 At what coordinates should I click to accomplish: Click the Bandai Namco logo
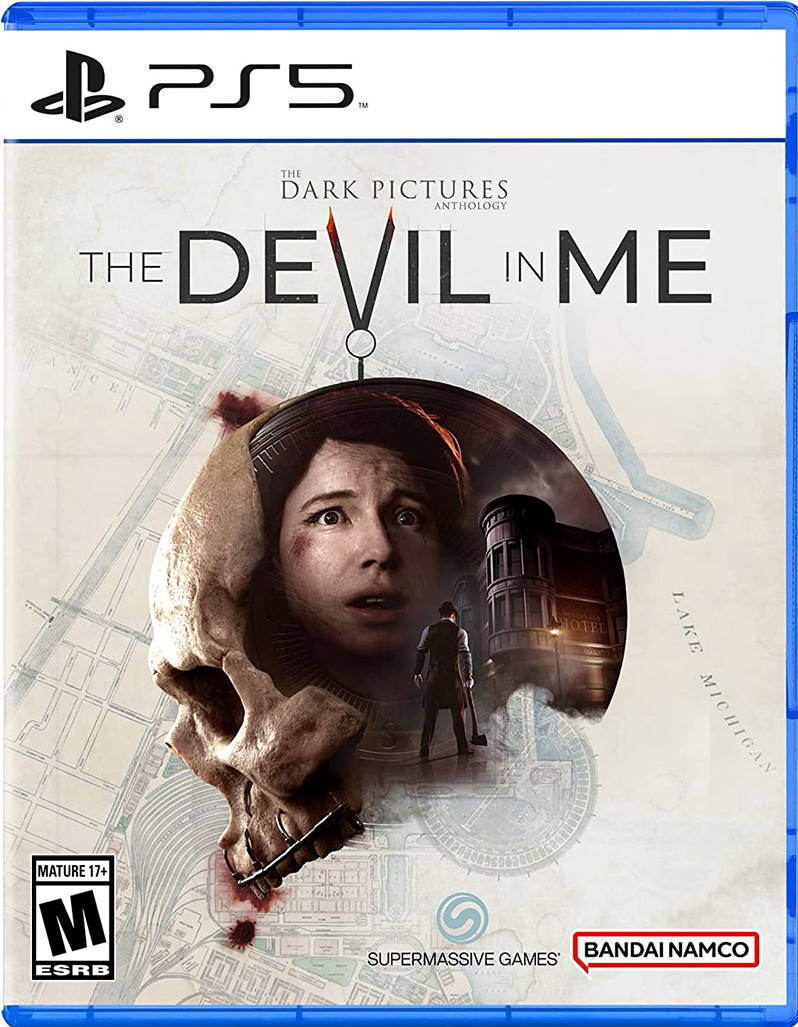tap(666, 950)
